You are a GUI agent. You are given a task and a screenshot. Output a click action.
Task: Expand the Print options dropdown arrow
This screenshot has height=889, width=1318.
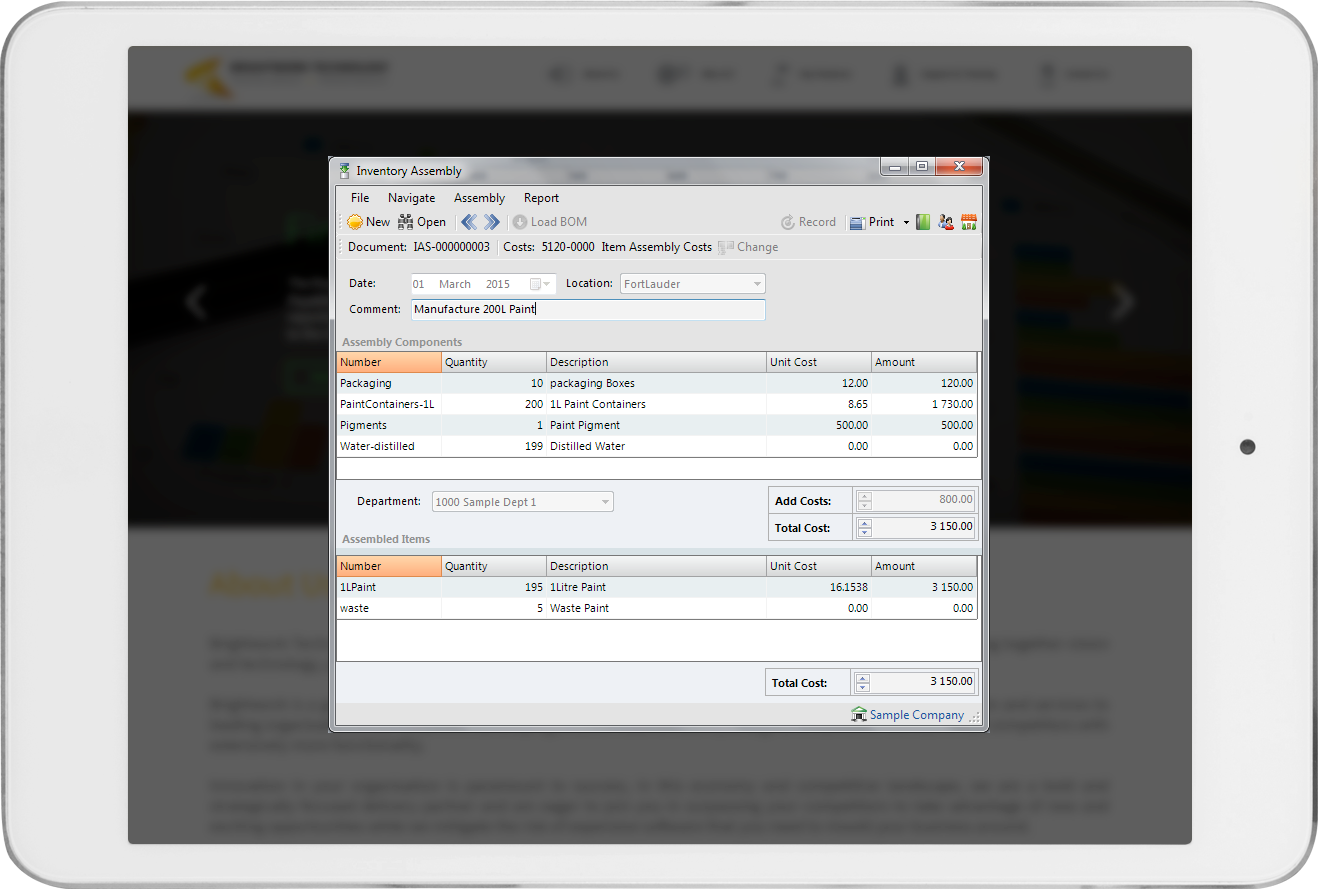[906, 222]
